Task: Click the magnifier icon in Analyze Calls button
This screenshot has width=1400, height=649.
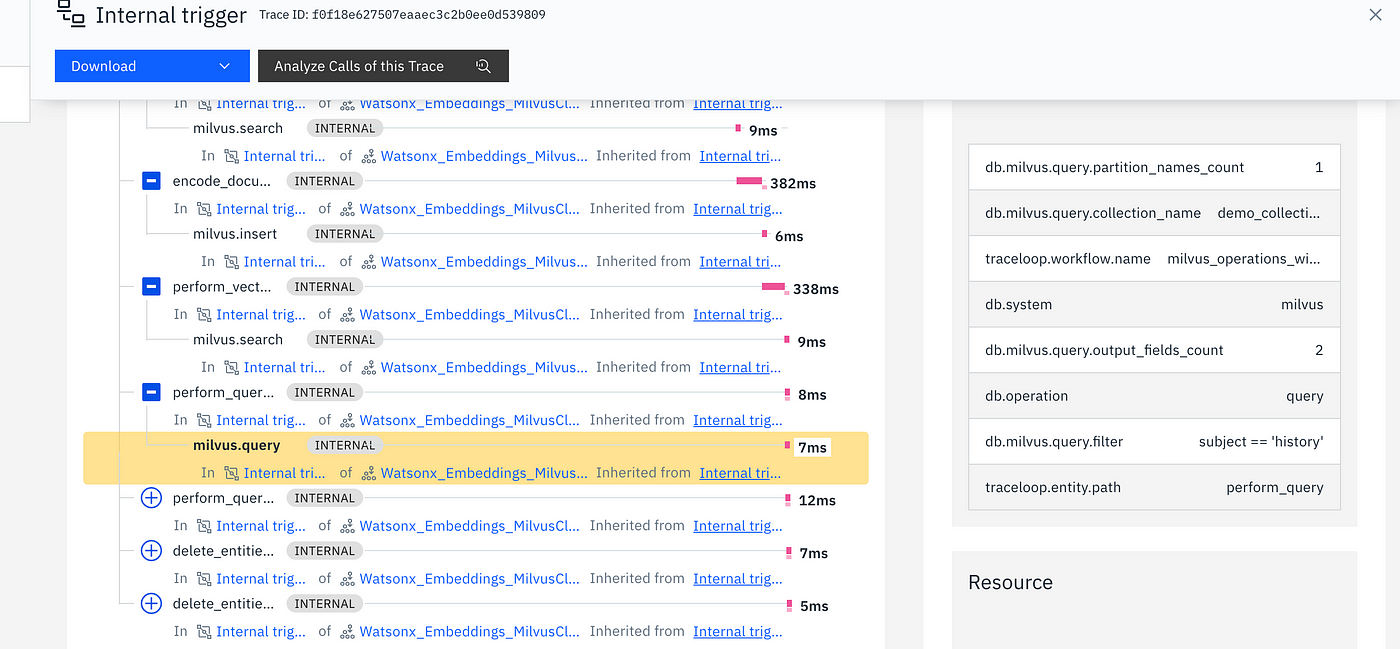Action: (x=483, y=66)
